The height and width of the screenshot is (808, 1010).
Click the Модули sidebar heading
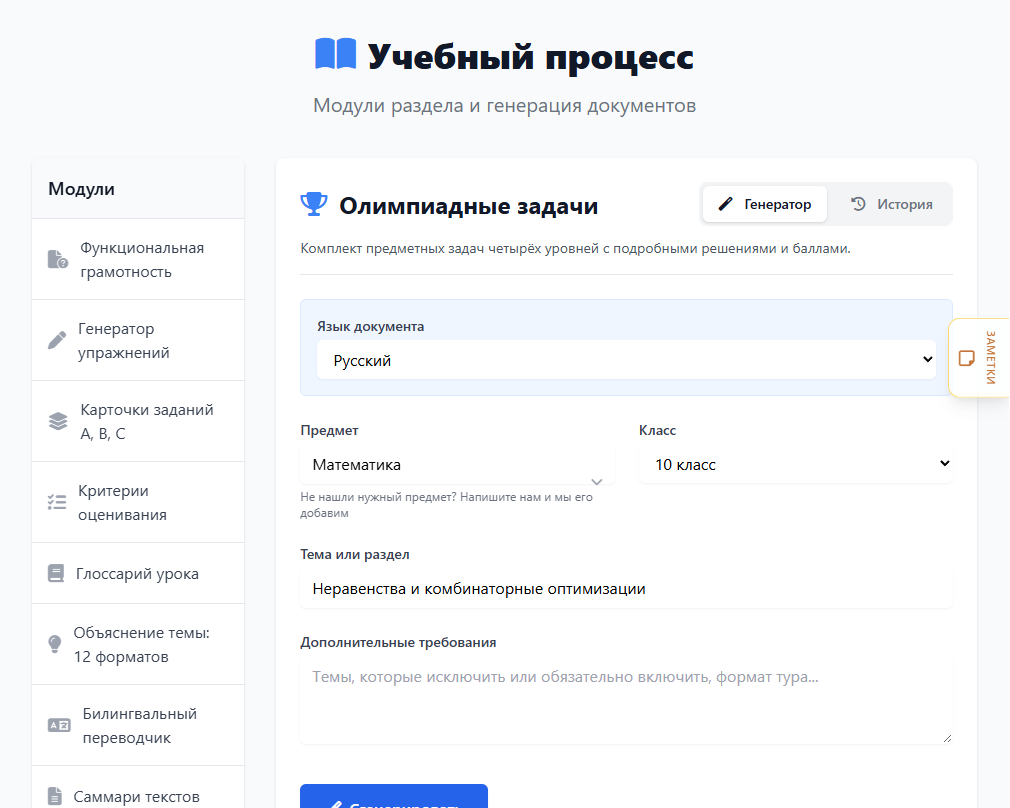coord(81,189)
